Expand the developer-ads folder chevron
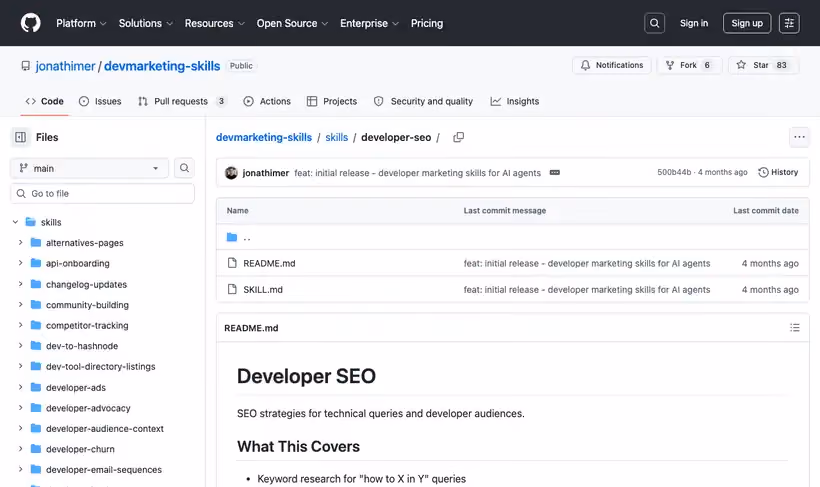Viewport: 820px width, 487px height. point(20,387)
